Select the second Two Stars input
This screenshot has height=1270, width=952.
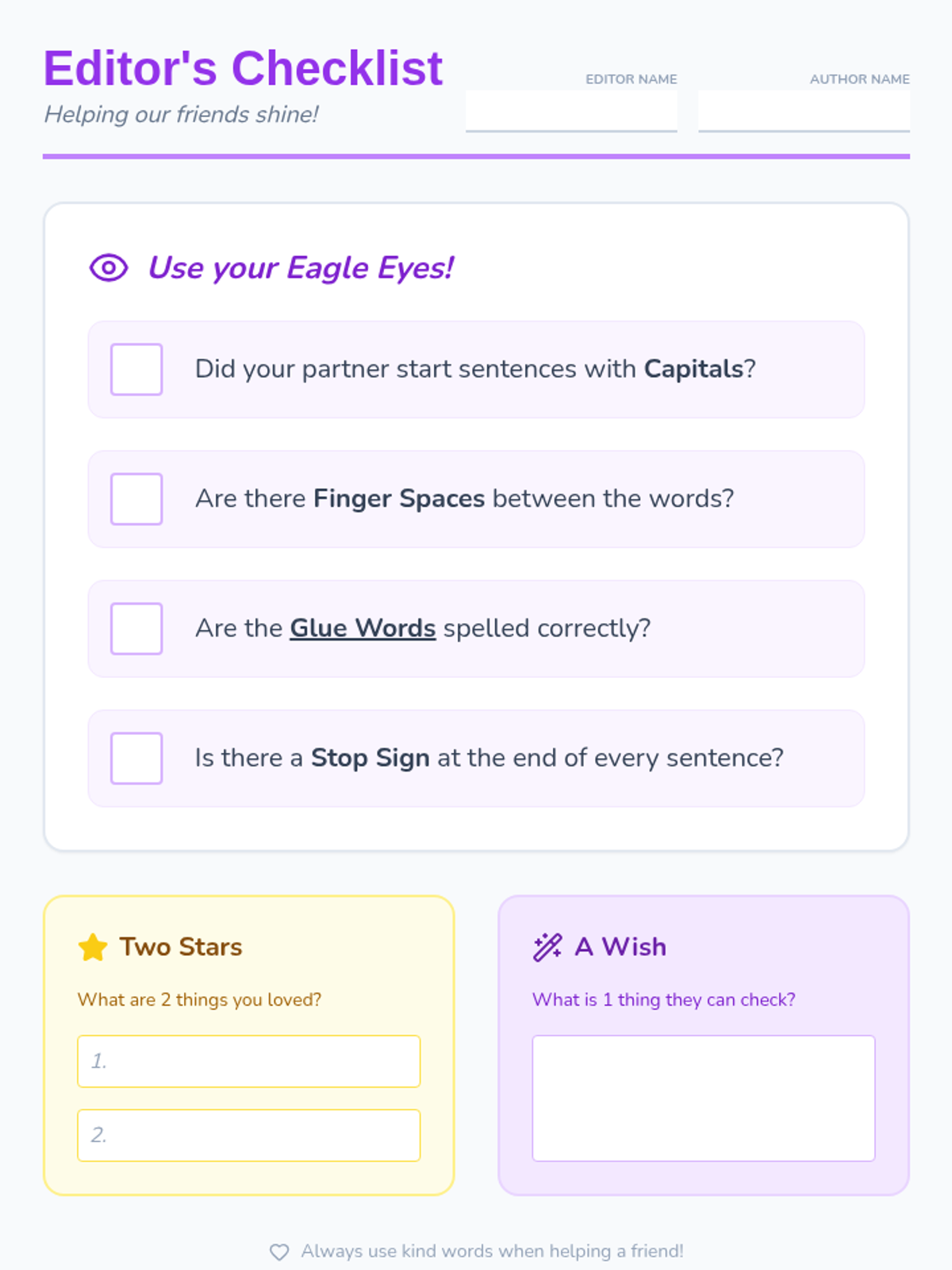pyautogui.click(x=248, y=1135)
